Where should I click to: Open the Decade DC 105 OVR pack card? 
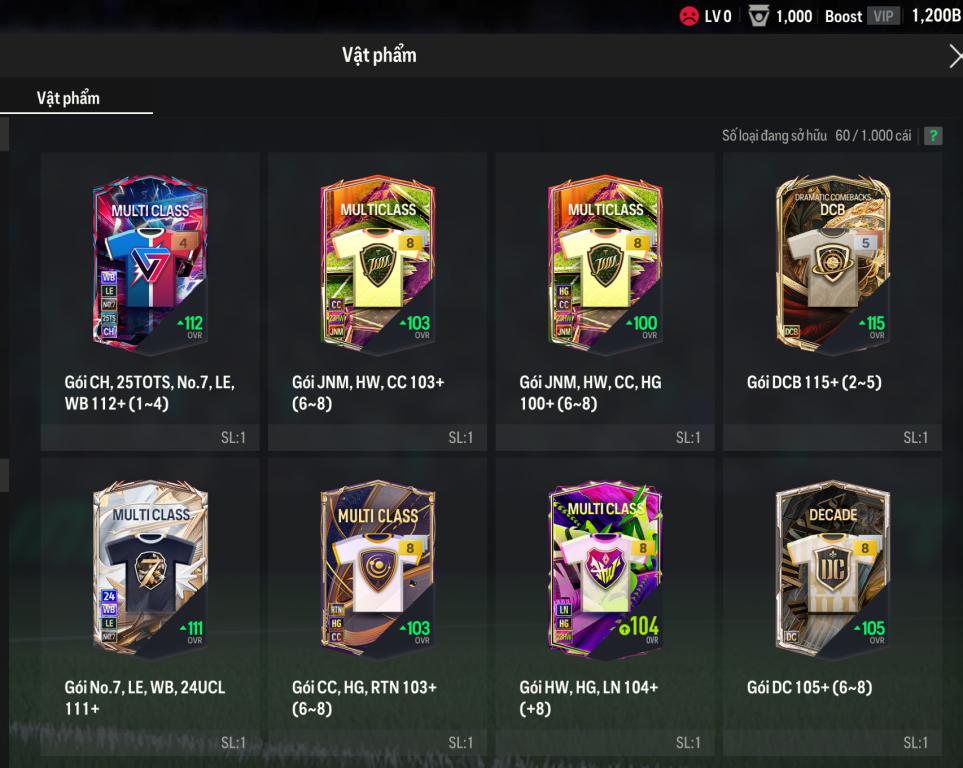(x=832, y=570)
